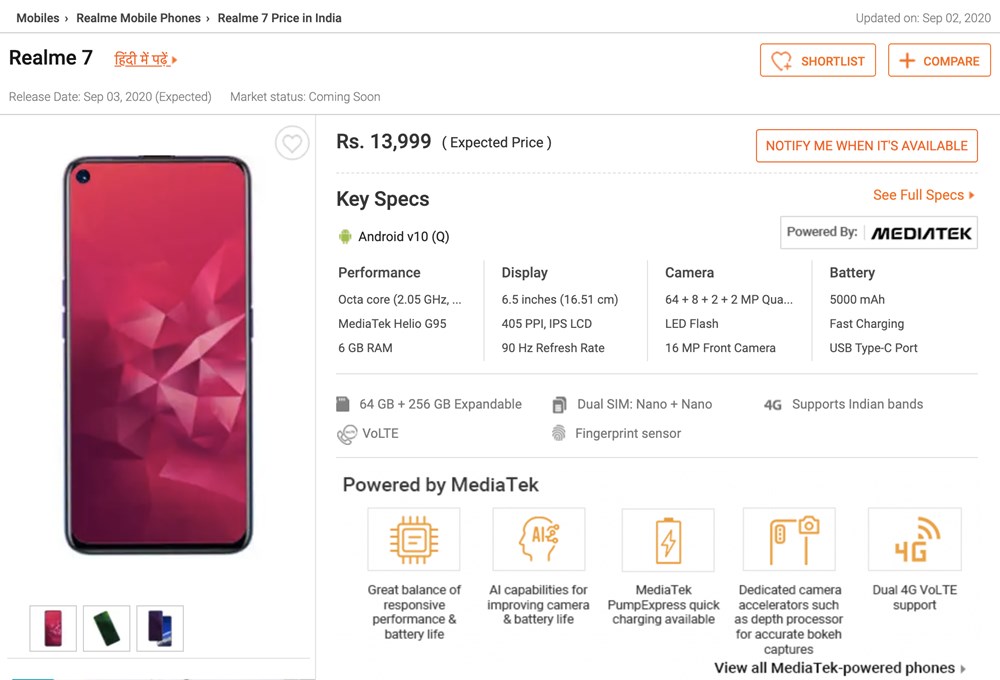Click the PumpExpress quick charging battery icon

[x=667, y=538]
